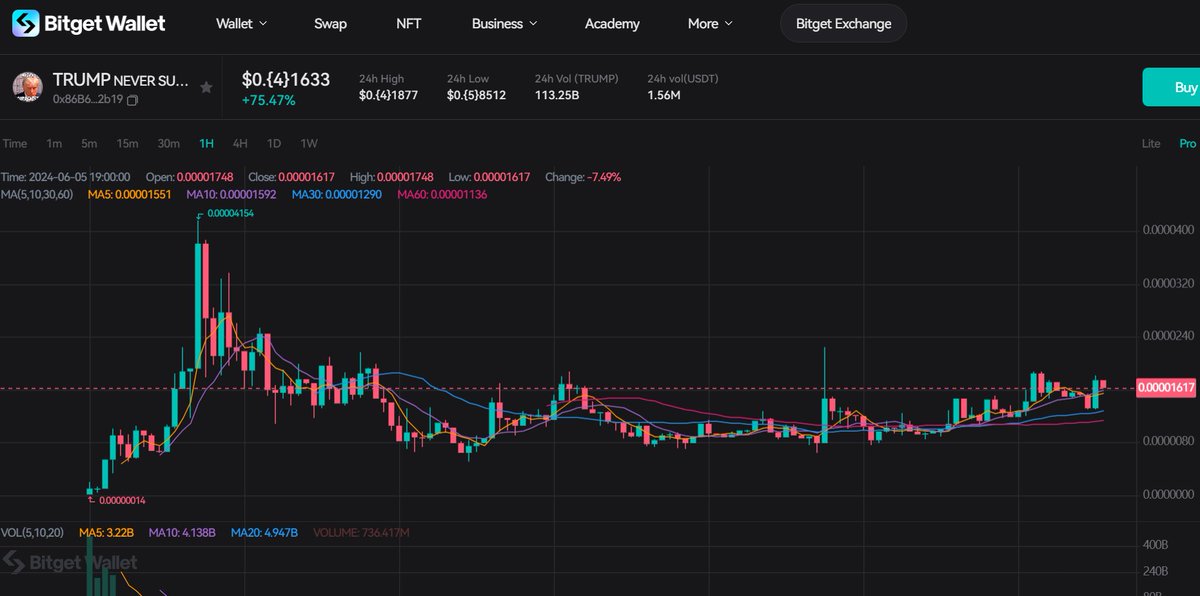Click the TRUMP NEVER SU... token name

[121, 80]
